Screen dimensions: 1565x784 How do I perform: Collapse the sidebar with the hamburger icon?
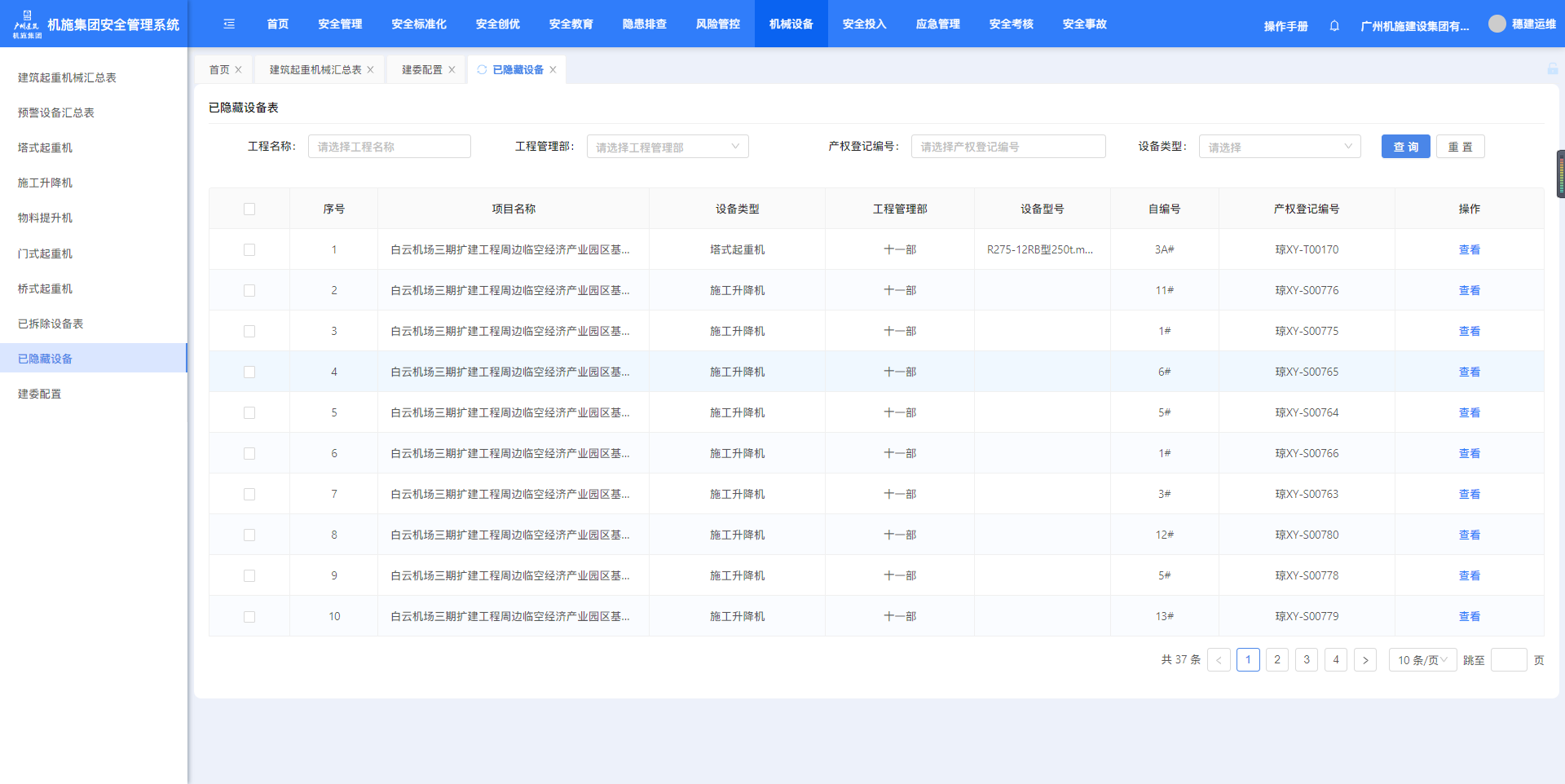[229, 24]
